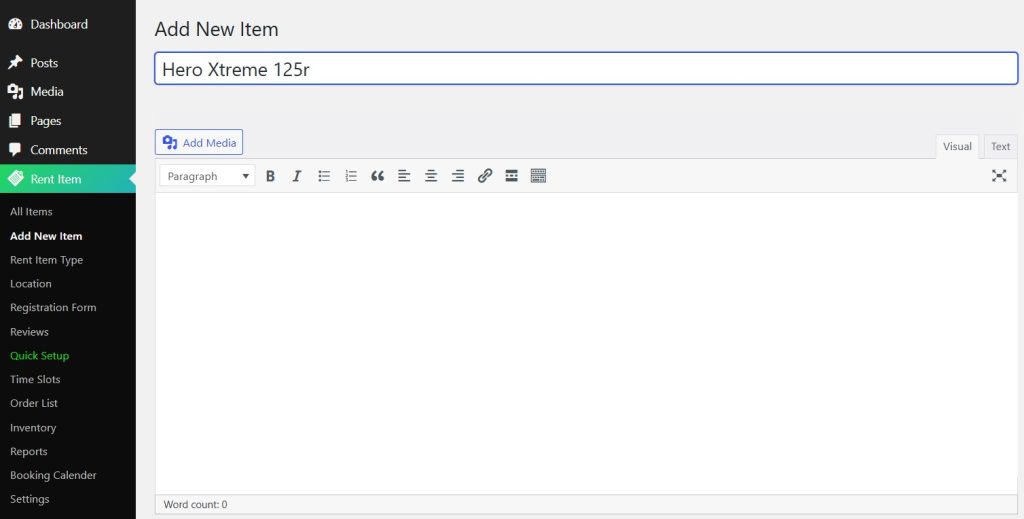Open the Booking Calender menu item

coord(53,476)
